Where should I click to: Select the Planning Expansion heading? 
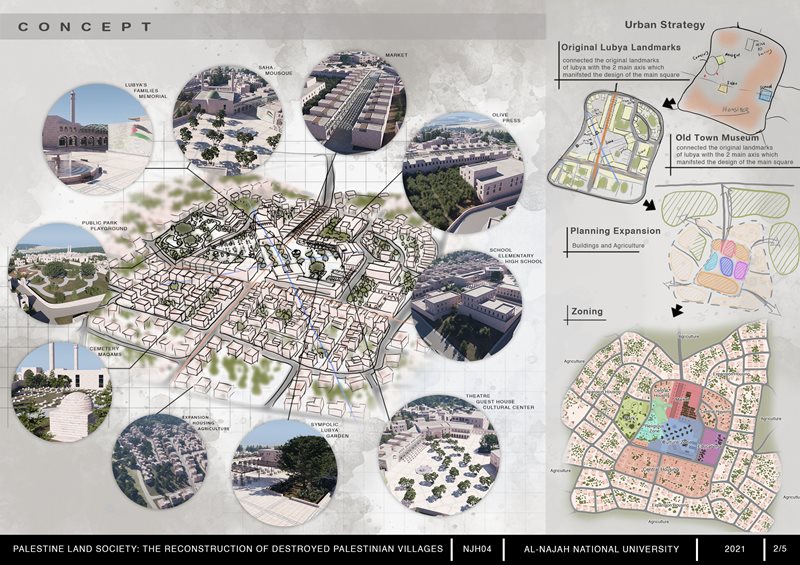pyautogui.click(x=615, y=231)
